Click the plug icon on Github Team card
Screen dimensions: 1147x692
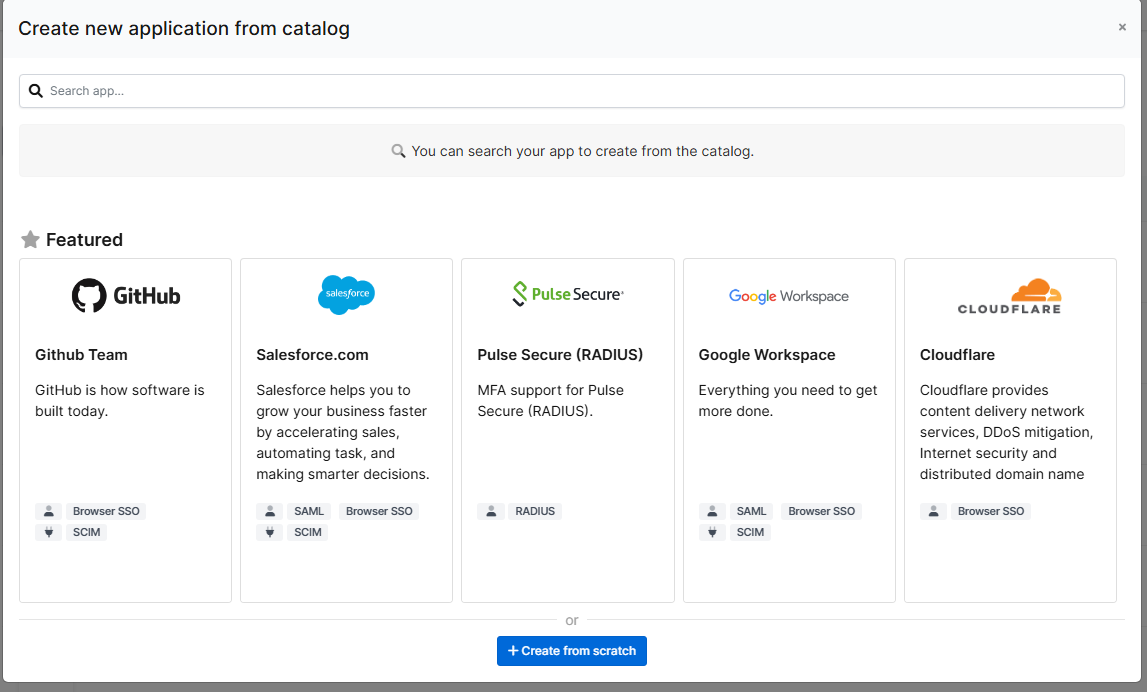(48, 533)
